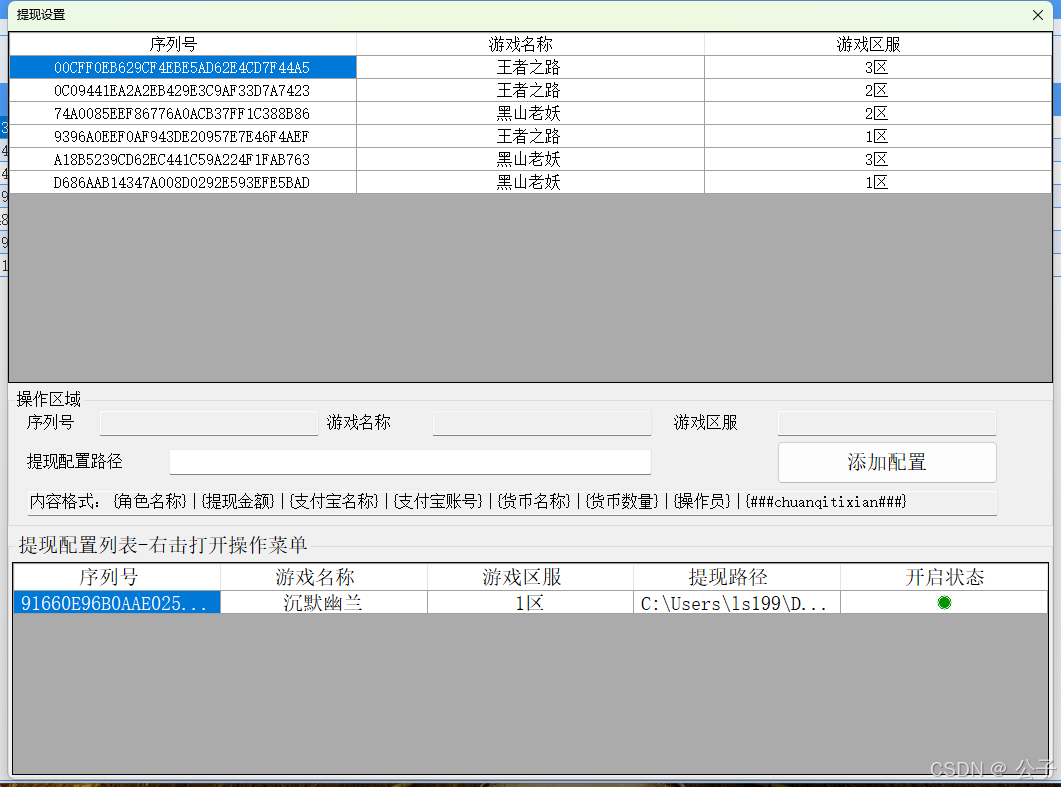Click the 2区 cell of the 74A0085E row
The height and width of the screenshot is (787, 1061).
[878, 114]
